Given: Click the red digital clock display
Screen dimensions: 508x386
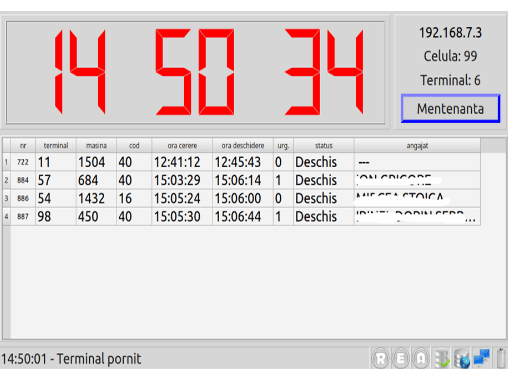Looking at the screenshot, I should pos(195,72).
